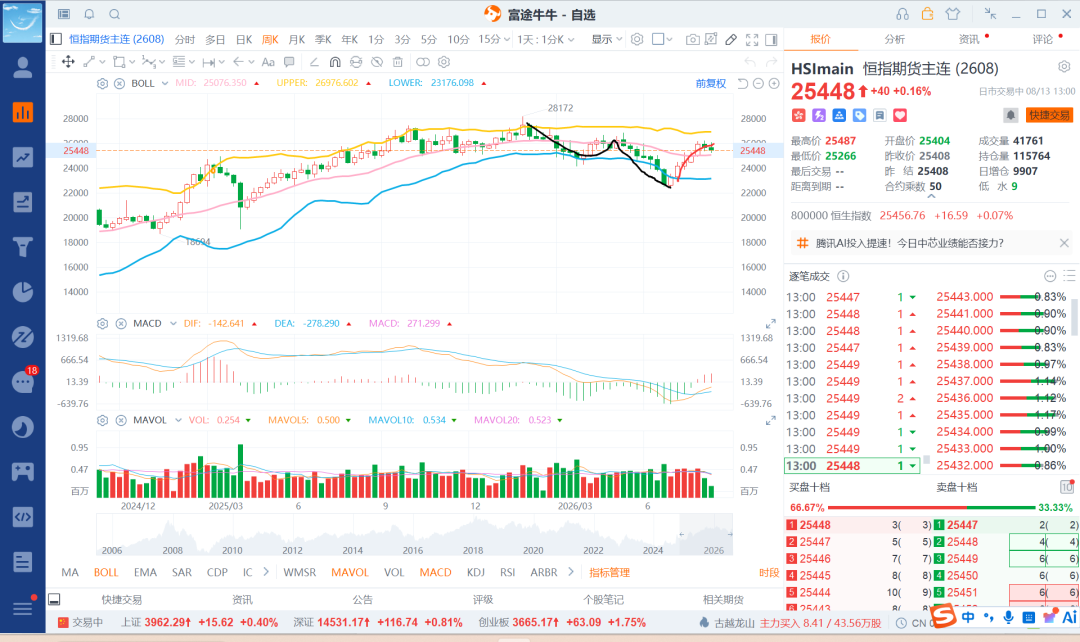The image size is (1080, 642).
Task: Add stock to favorites heart icon
Action: tap(900, 115)
